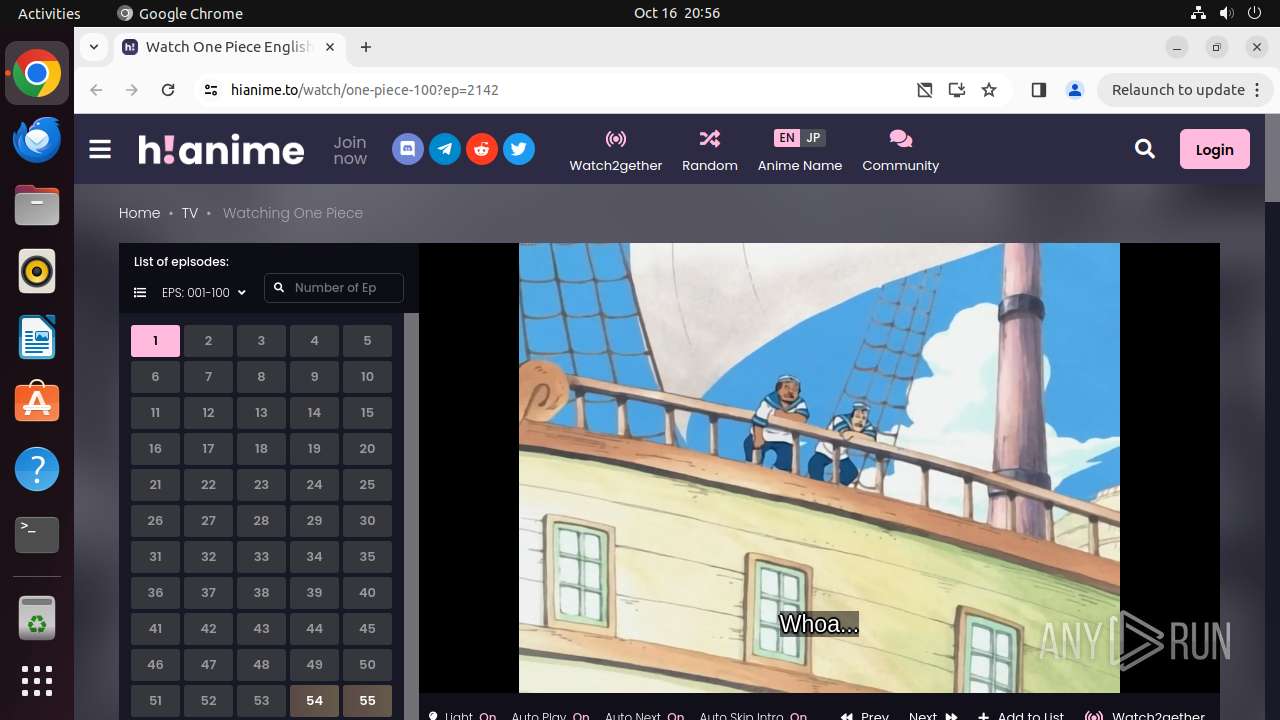Show Applications grid in dock

pos(37,681)
